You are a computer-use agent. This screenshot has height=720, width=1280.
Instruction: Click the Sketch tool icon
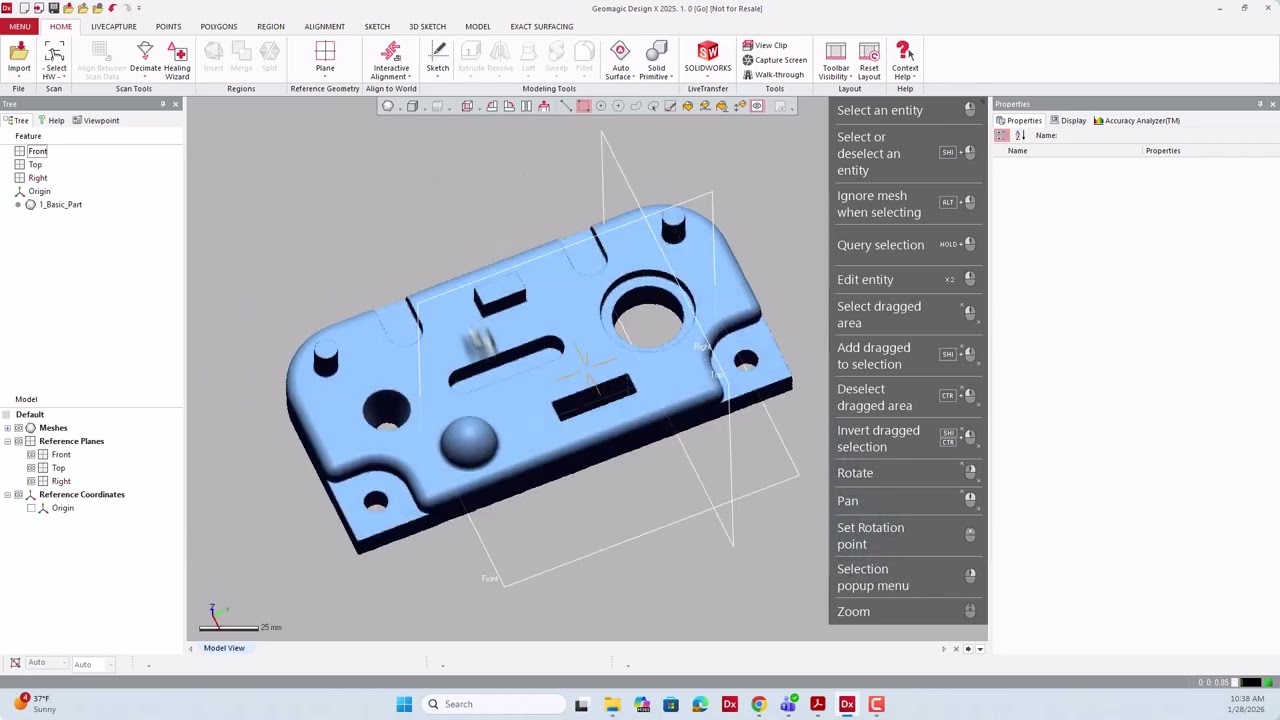(x=438, y=58)
